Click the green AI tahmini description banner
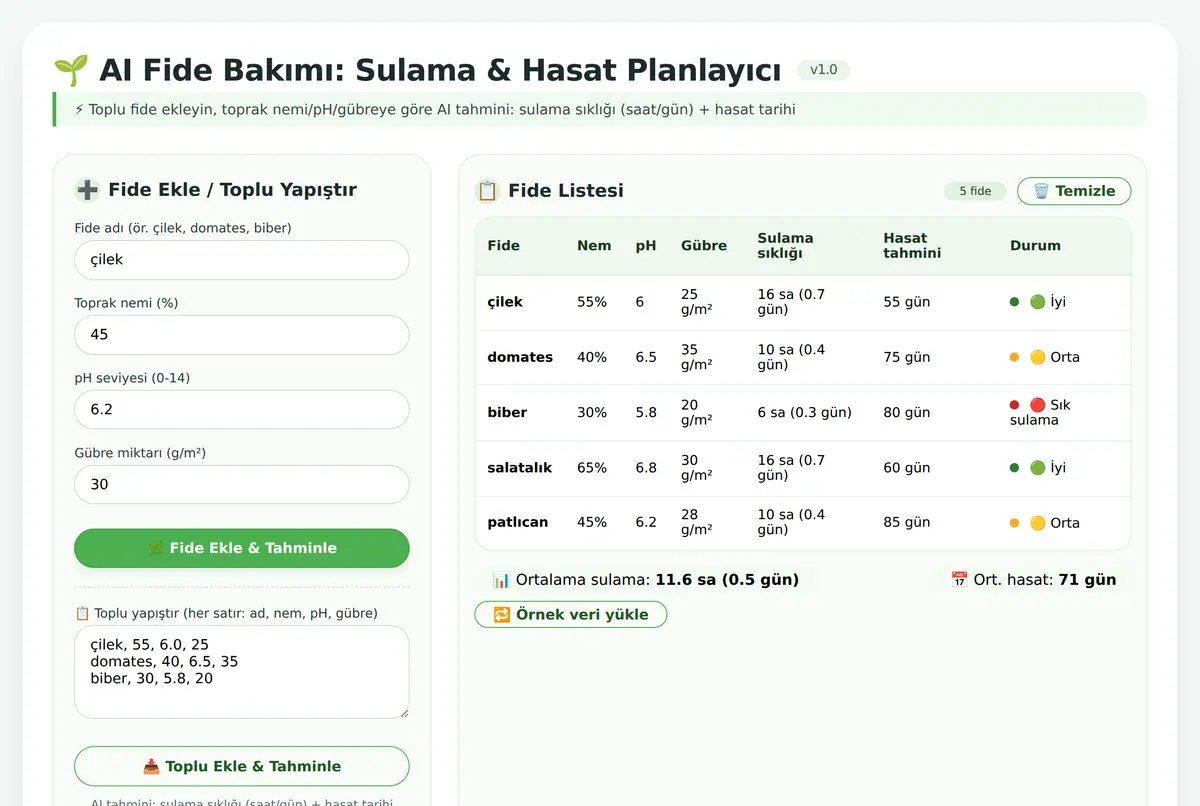The width and height of the screenshot is (1200, 806). (x=600, y=109)
